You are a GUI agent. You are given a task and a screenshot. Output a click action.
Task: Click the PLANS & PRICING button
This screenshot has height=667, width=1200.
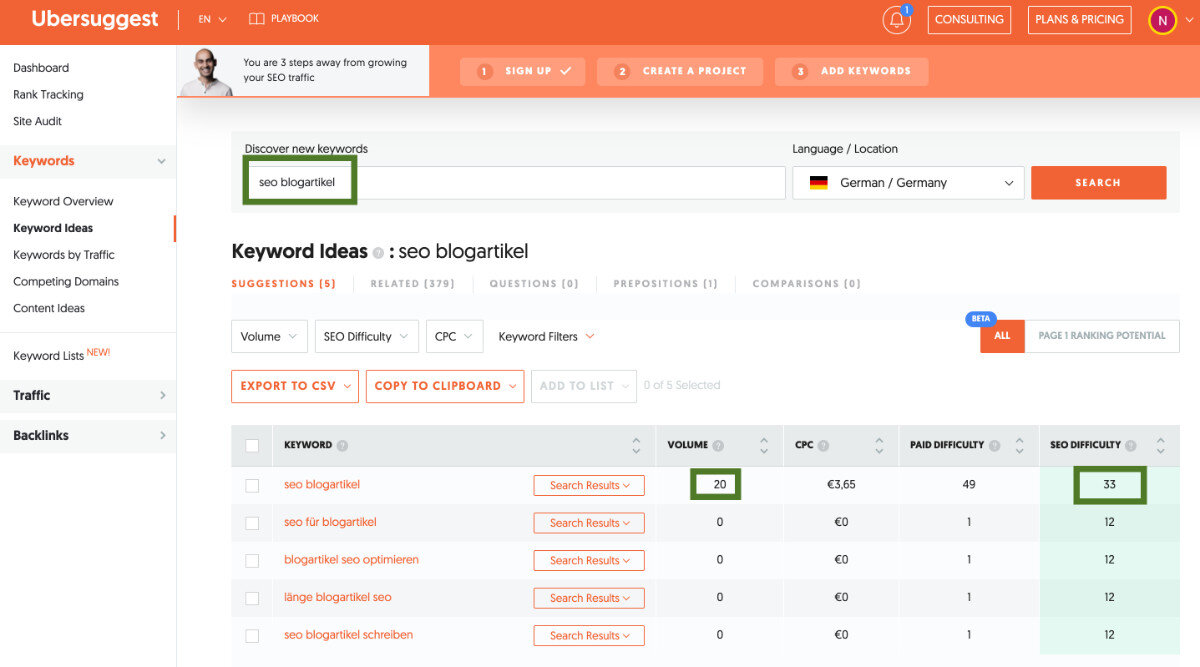tap(1079, 20)
